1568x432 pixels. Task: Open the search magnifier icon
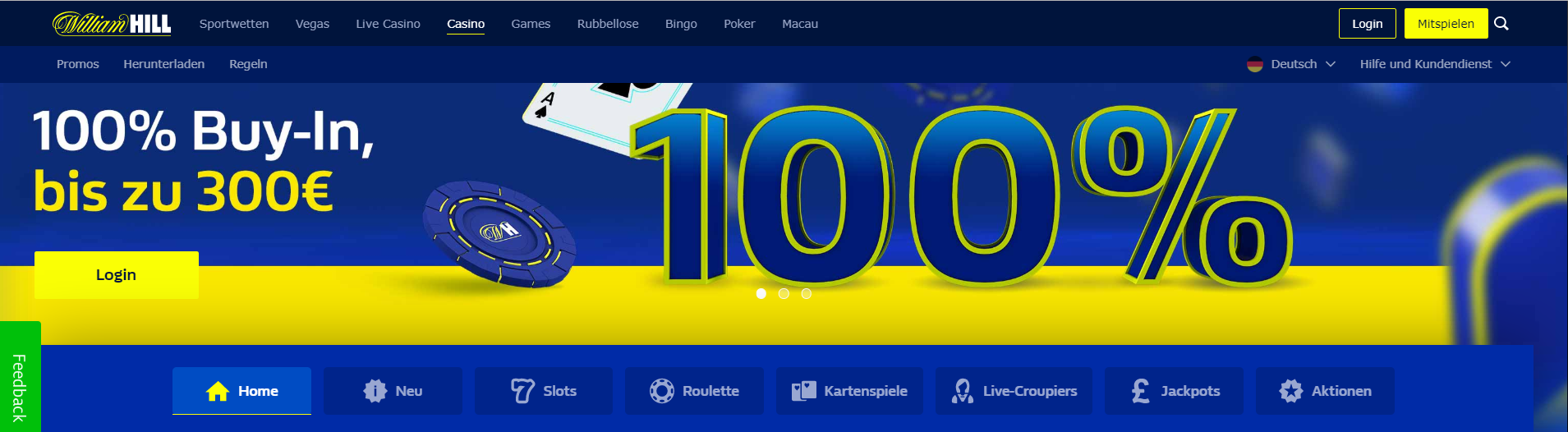(1501, 24)
